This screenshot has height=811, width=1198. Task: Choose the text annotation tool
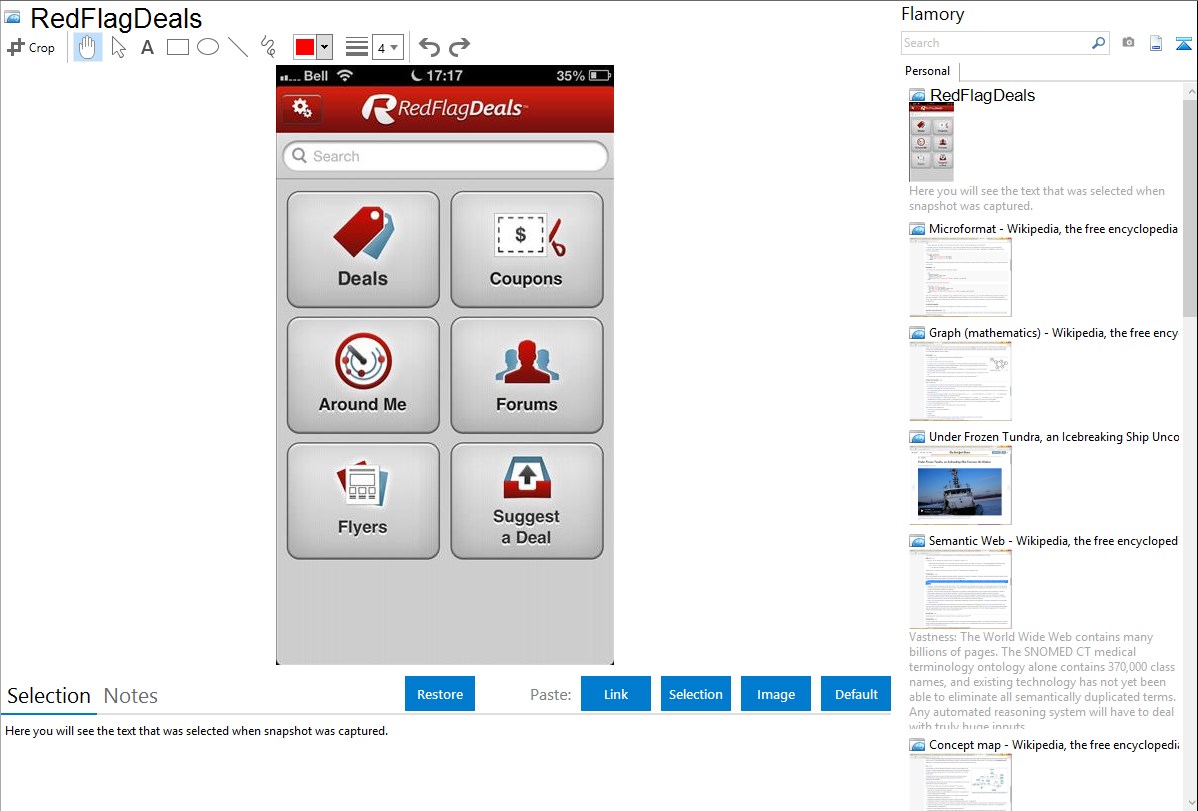[x=147, y=47]
